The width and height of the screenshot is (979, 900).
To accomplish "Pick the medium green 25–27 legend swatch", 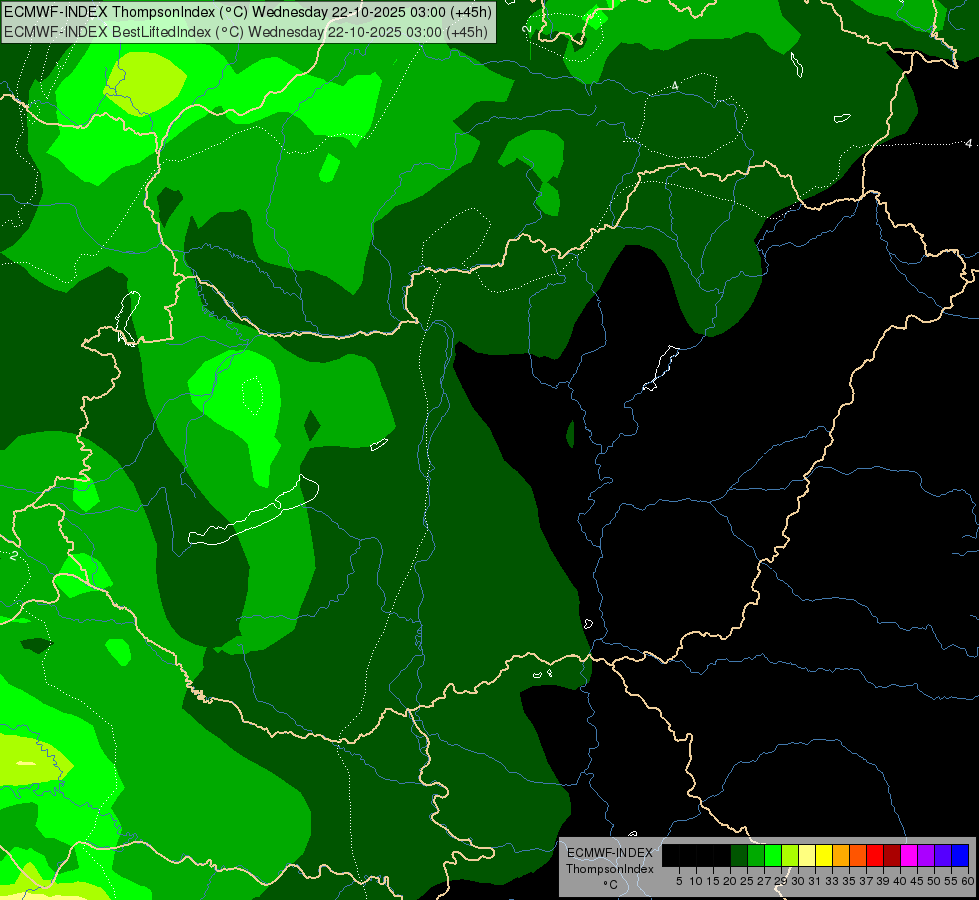I will click(755, 855).
